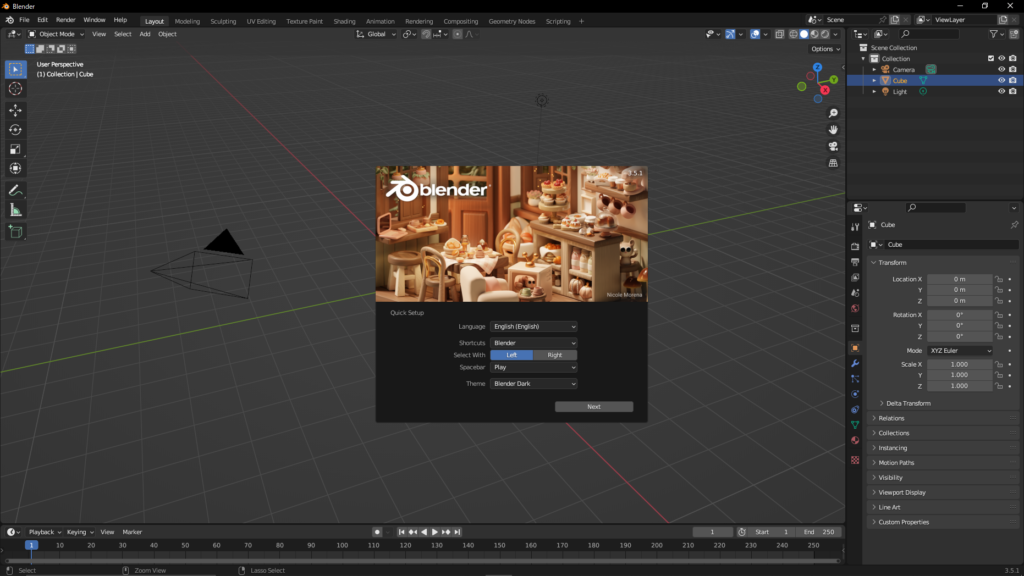Select With Left mouse button option

(x=511, y=355)
